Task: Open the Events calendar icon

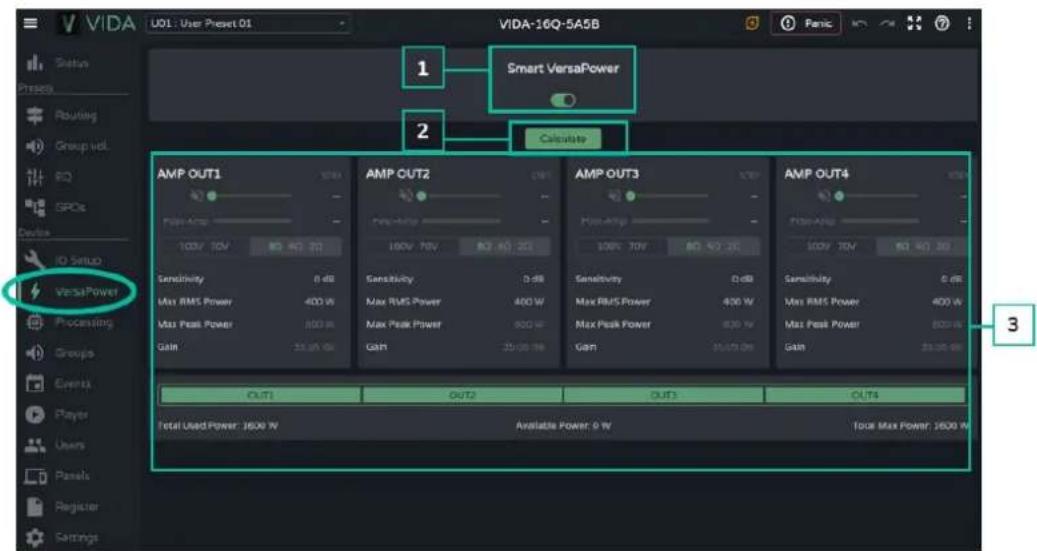Action: point(35,384)
